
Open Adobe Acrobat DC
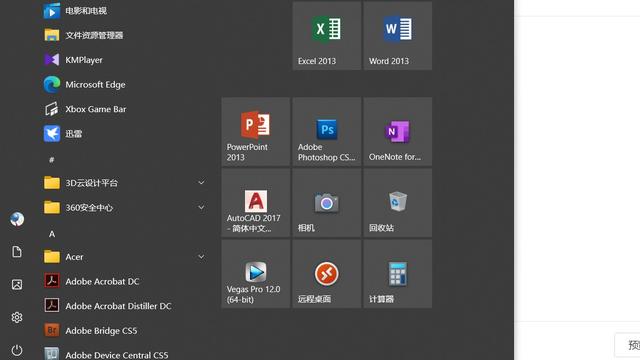click(124, 281)
